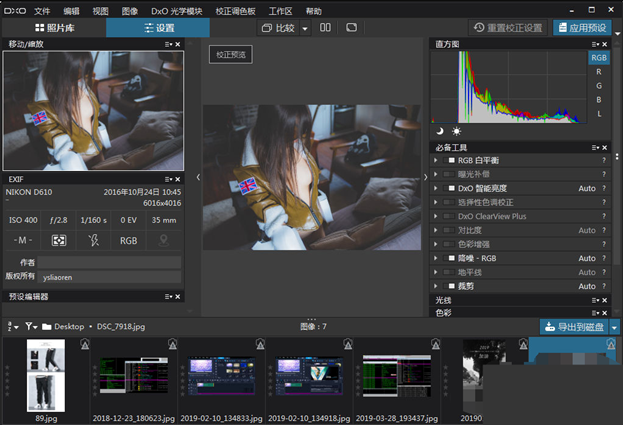Click the metering mode icon in EXIF
Screen dimensions: 623x425
point(58,240)
